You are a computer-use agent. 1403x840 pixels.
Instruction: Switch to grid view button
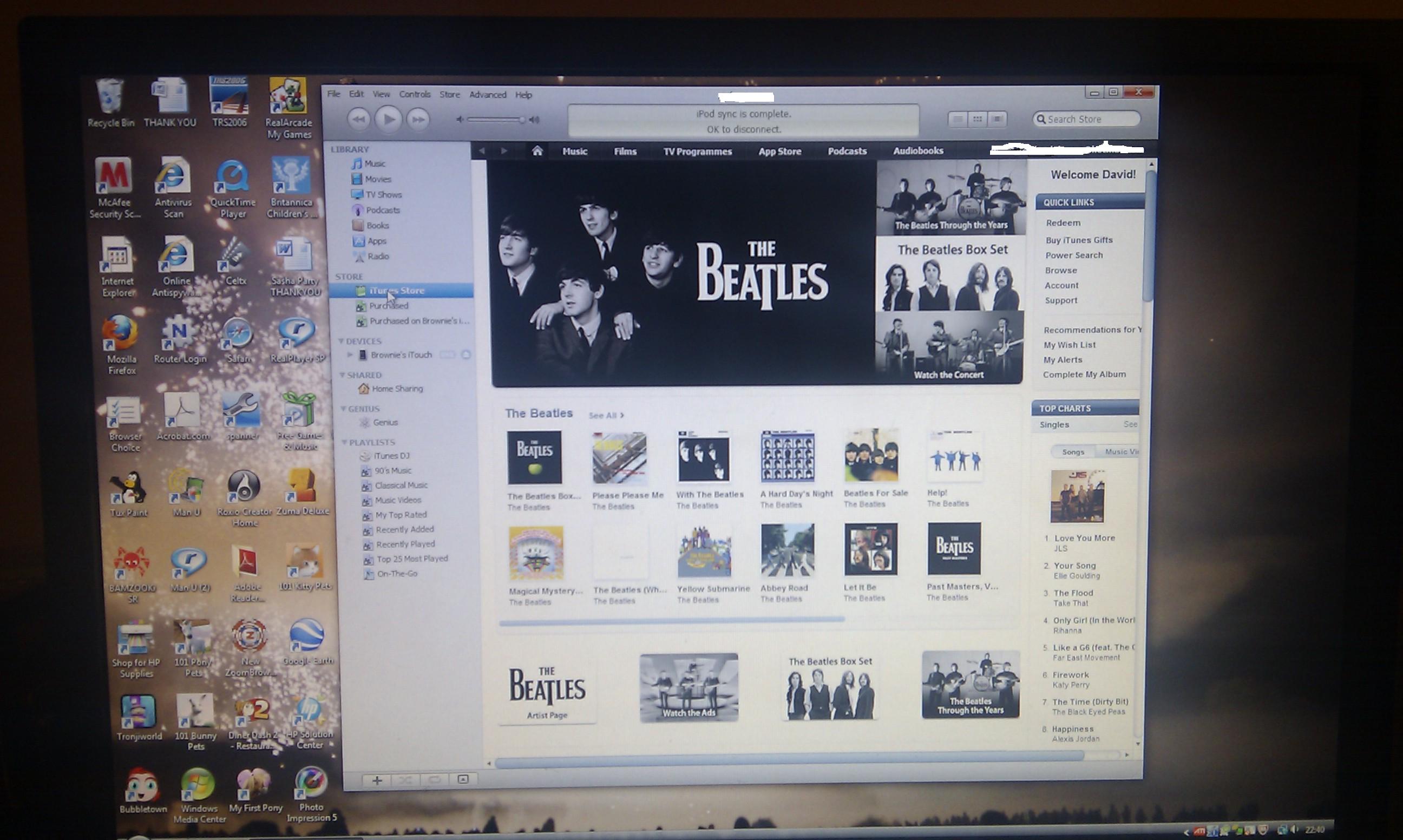[x=978, y=120]
